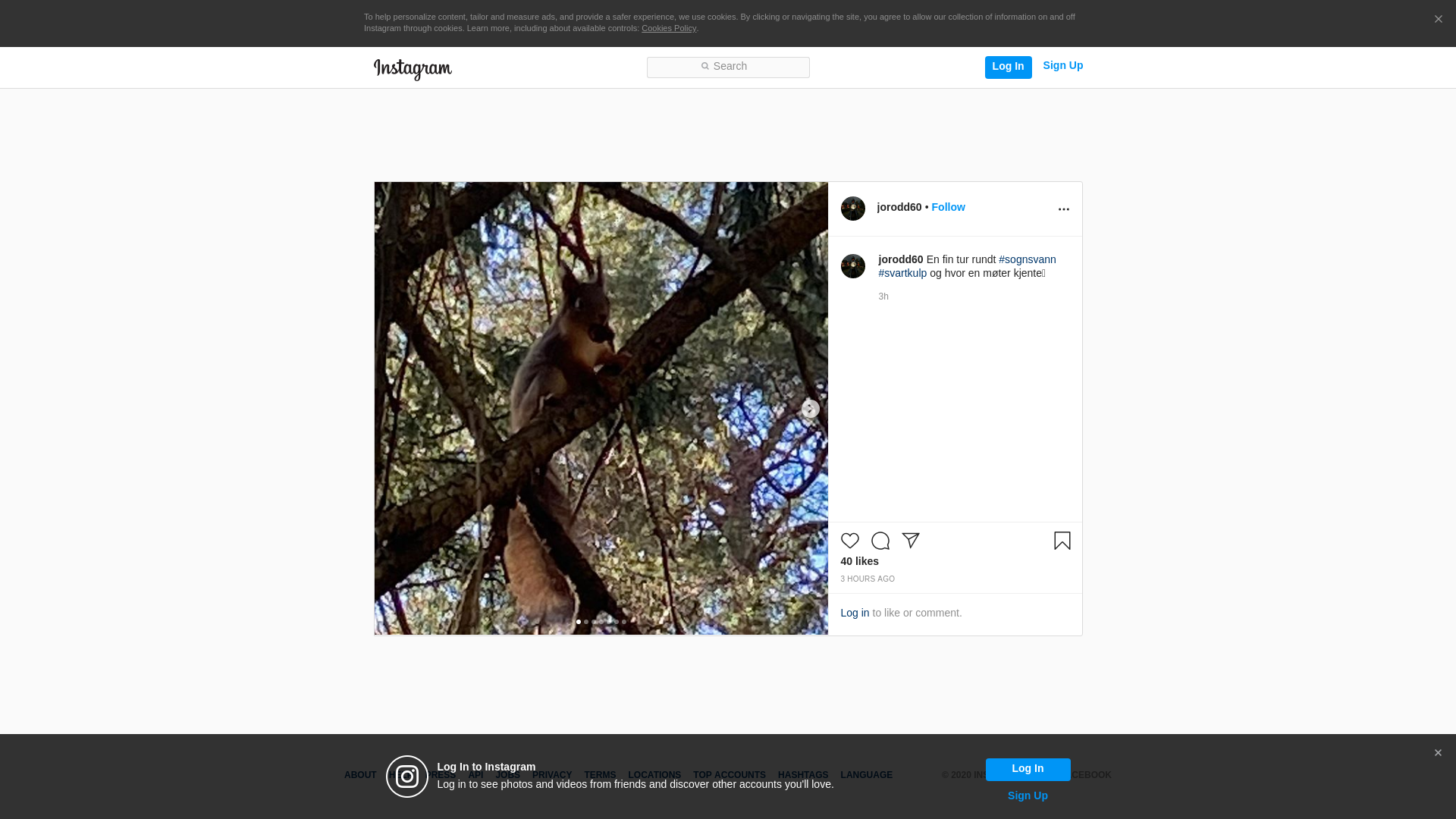Image resolution: width=1456 pixels, height=819 pixels.
Task: Like the post with the heart icon
Action: (849, 541)
